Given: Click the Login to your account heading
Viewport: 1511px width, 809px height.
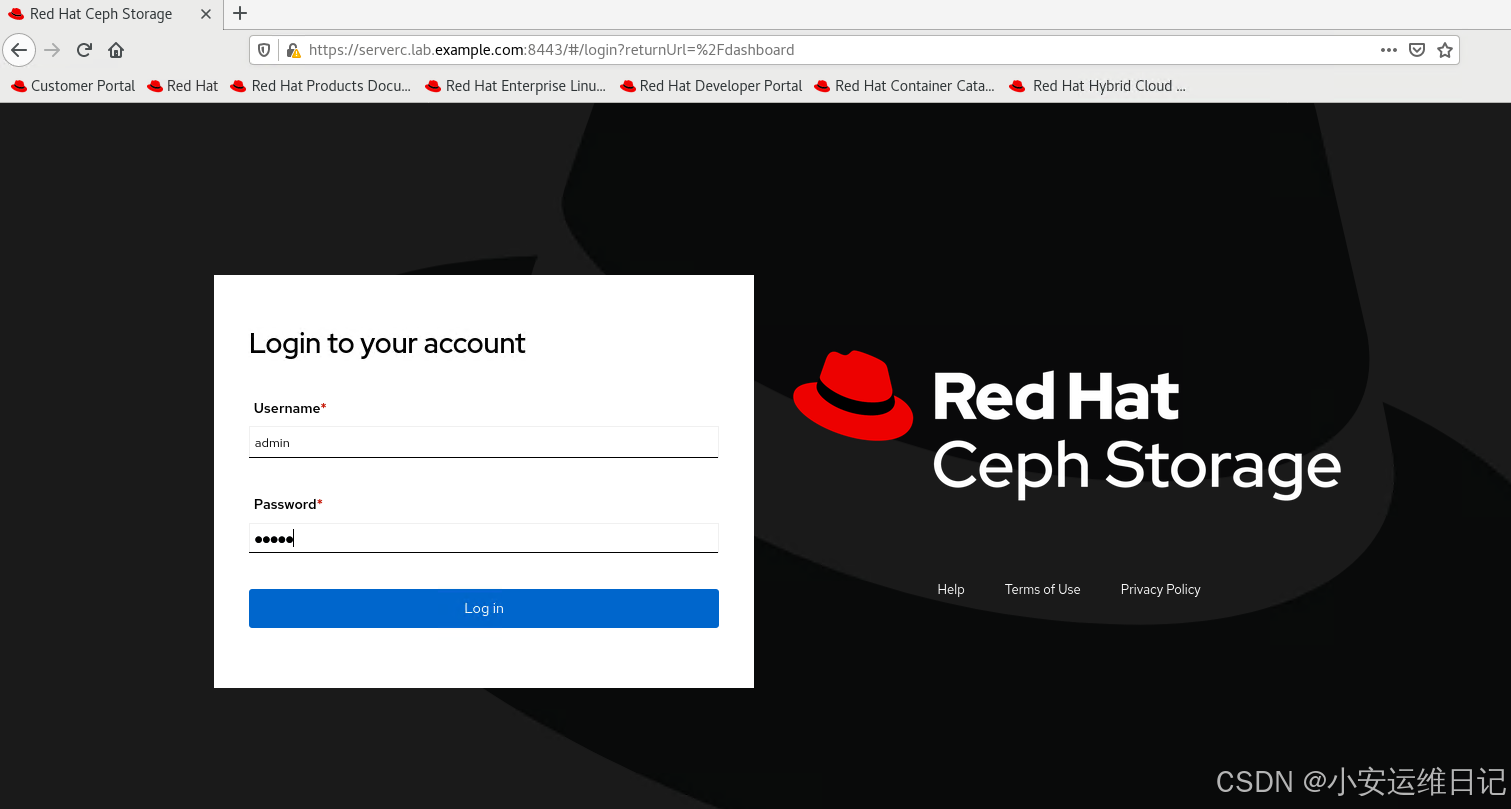Looking at the screenshot, I should [x=387, y=343].
